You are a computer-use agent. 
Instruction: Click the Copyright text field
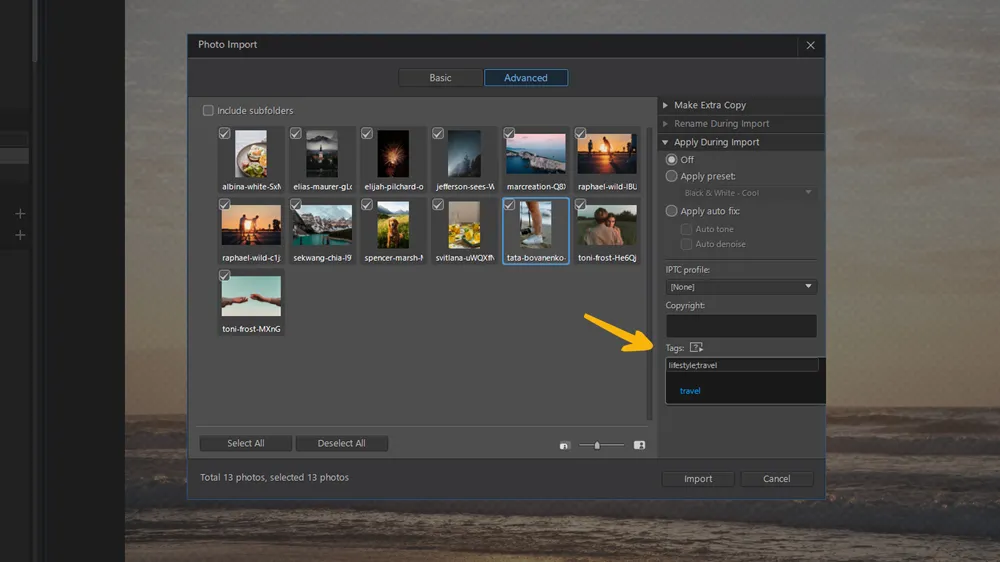tap(740, 326)
